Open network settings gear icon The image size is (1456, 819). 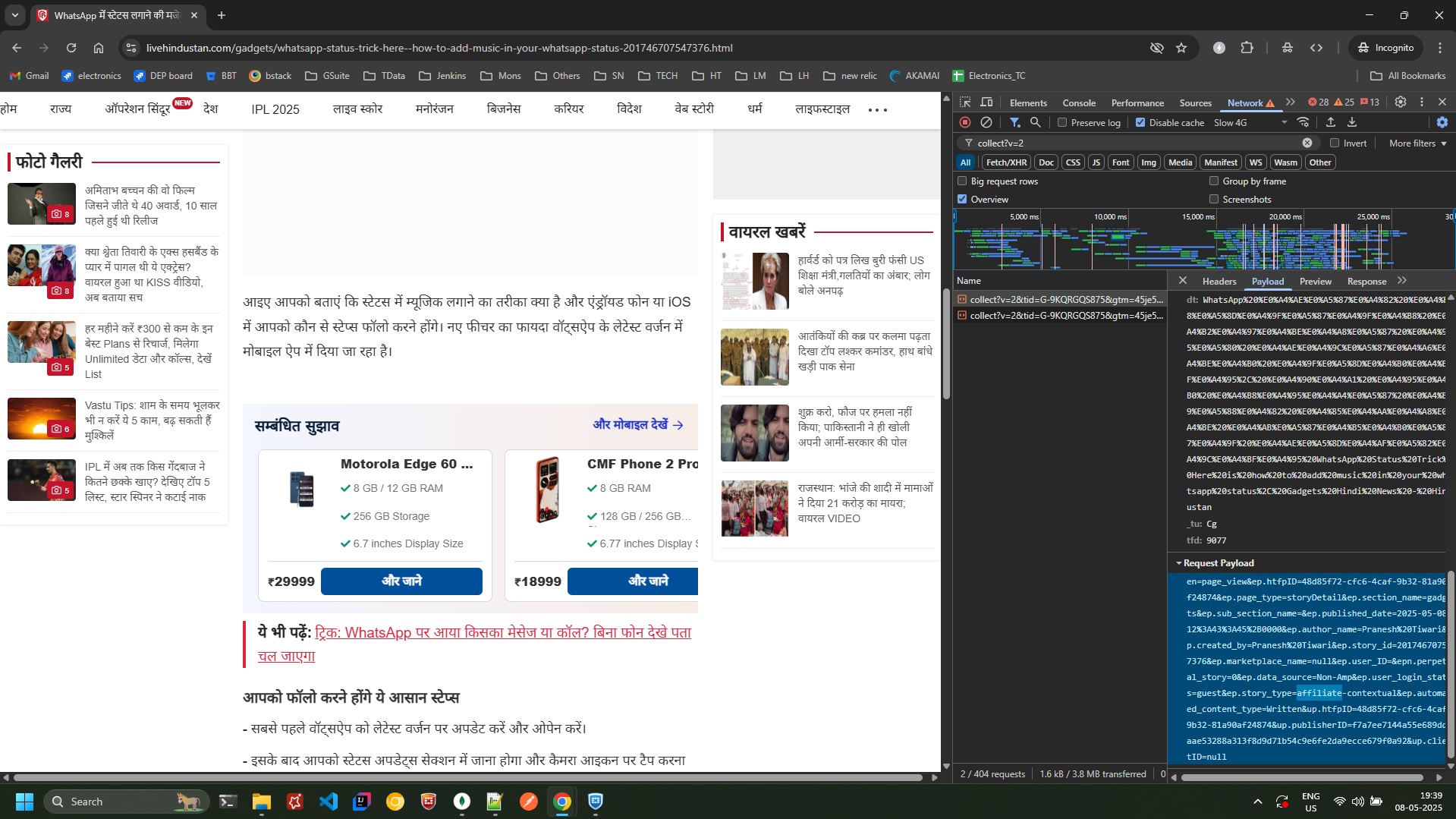(x=1442, y=122)
